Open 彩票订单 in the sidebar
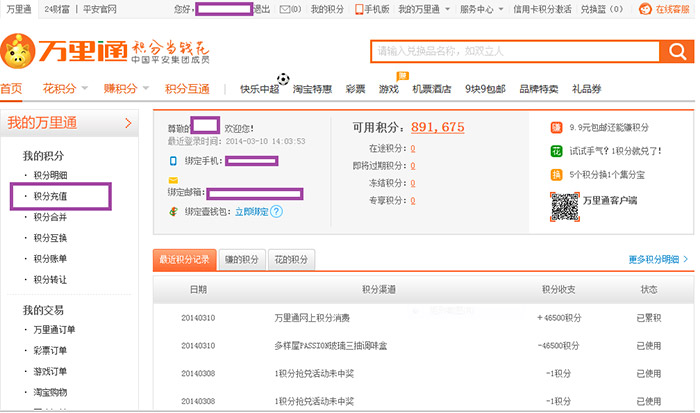Screen dimensions: 700x413 pos(50,350)
